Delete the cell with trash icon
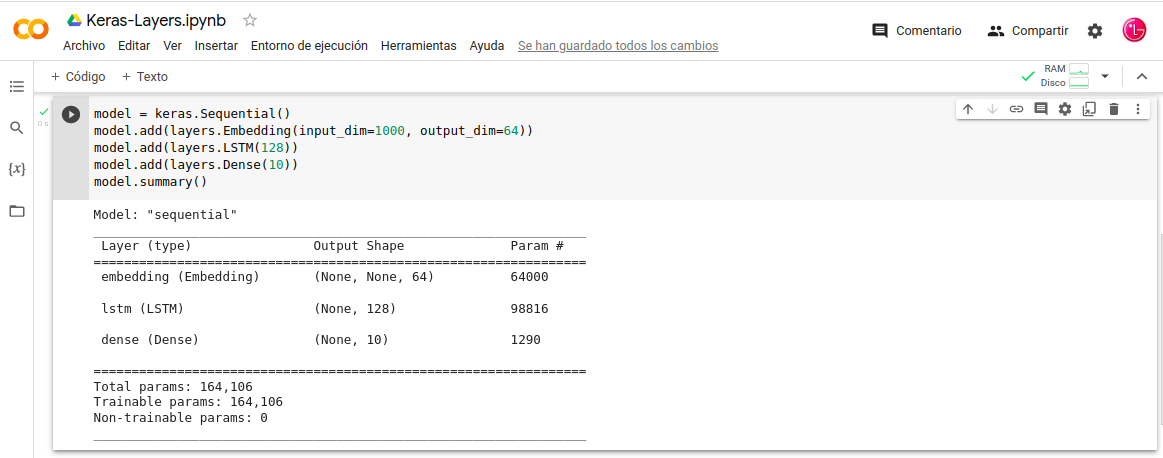 tap(1113, 109)
